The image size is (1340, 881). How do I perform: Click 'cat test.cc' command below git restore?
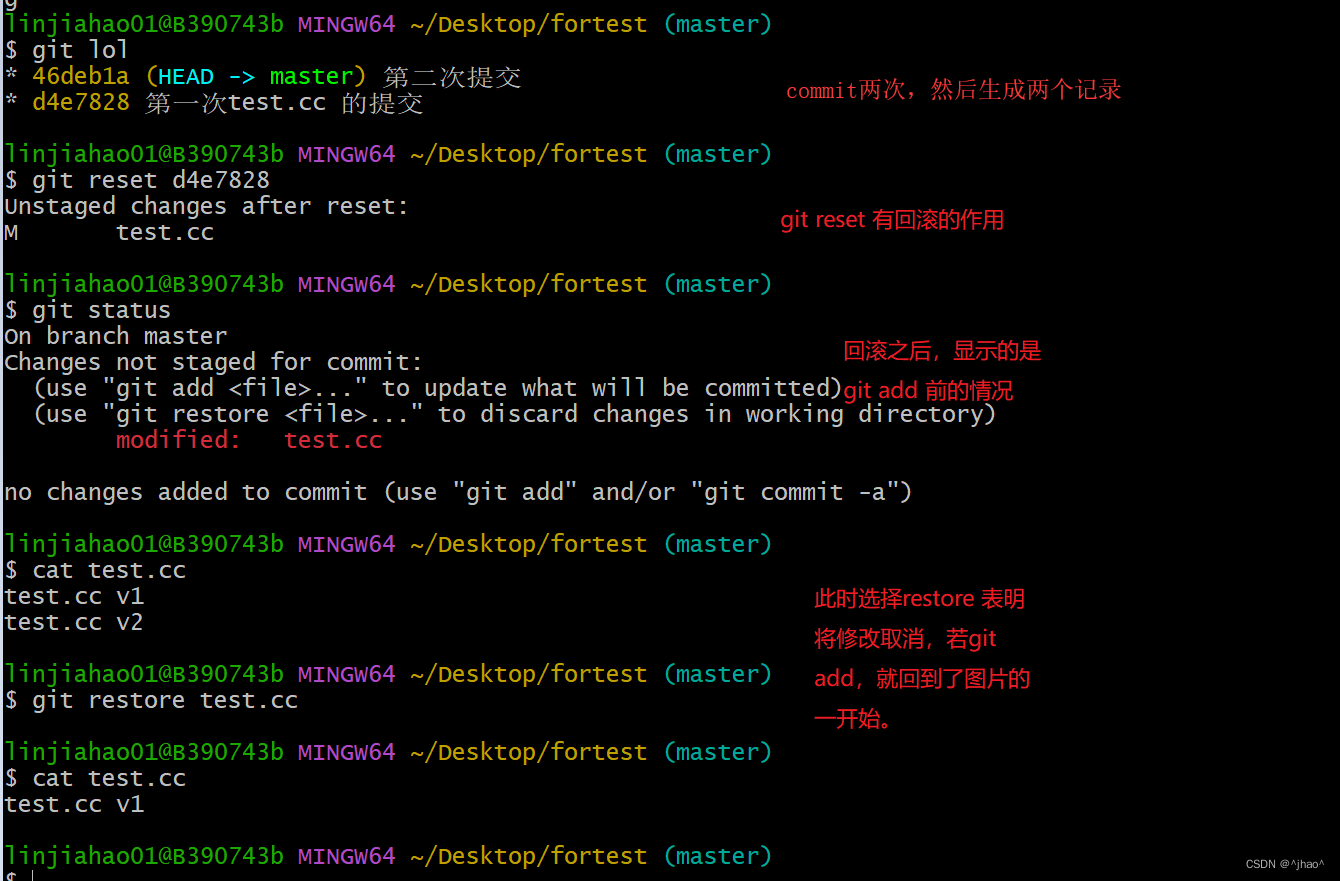click(x=95, y=778)
